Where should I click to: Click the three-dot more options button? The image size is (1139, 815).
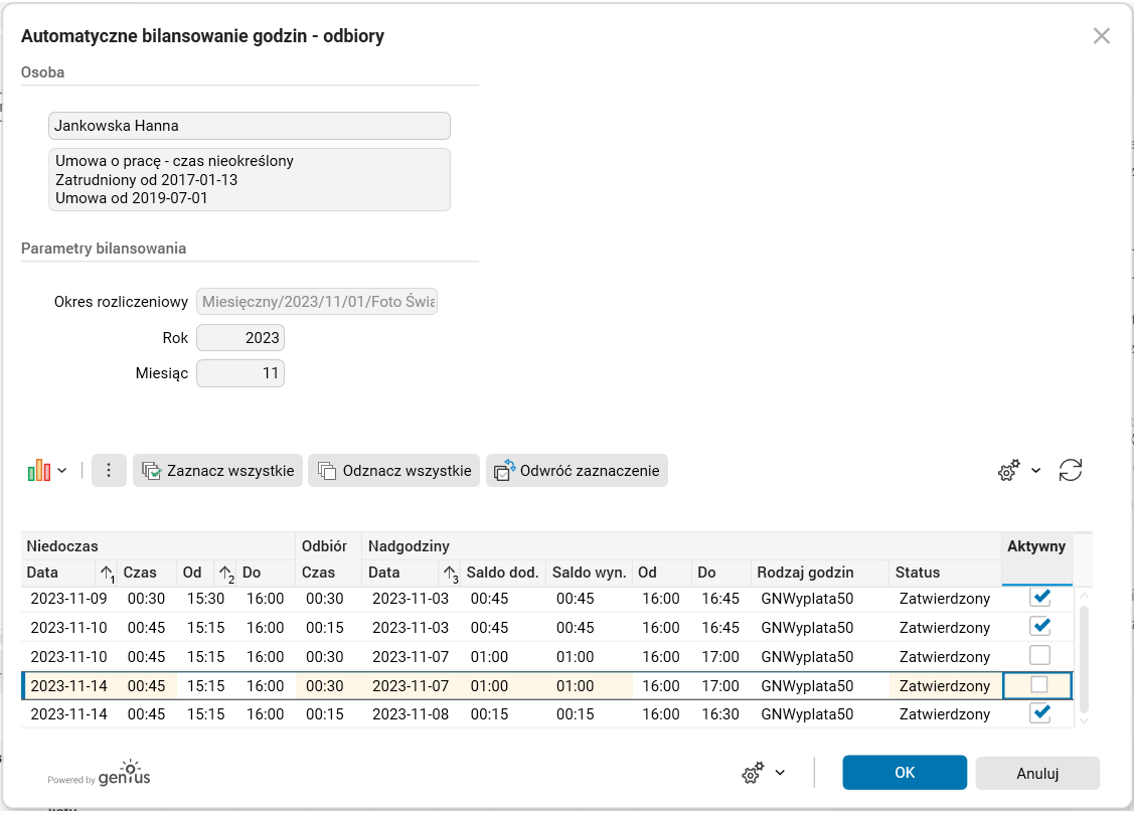[109, 470]
